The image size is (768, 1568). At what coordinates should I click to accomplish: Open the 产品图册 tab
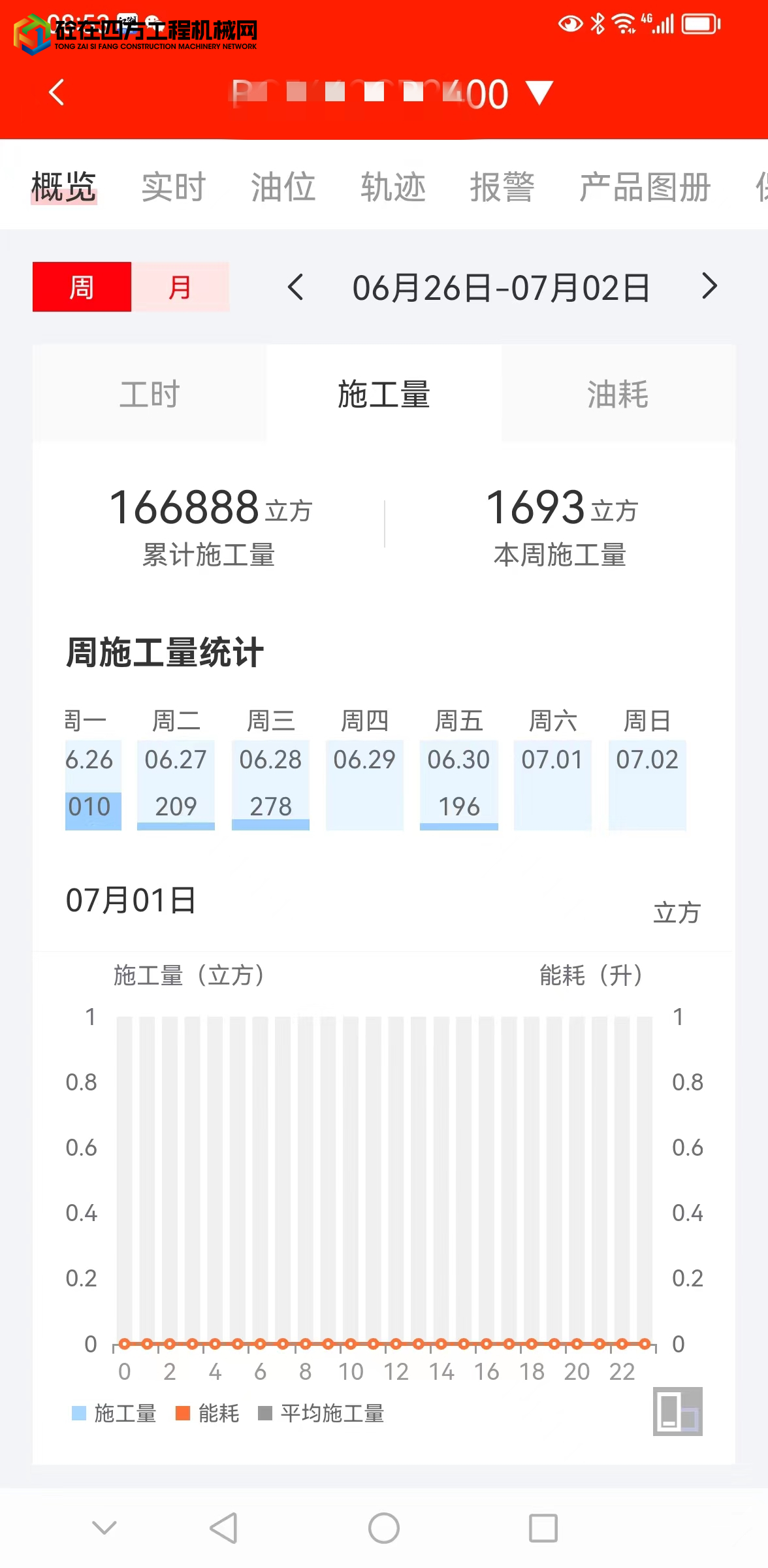645,188
